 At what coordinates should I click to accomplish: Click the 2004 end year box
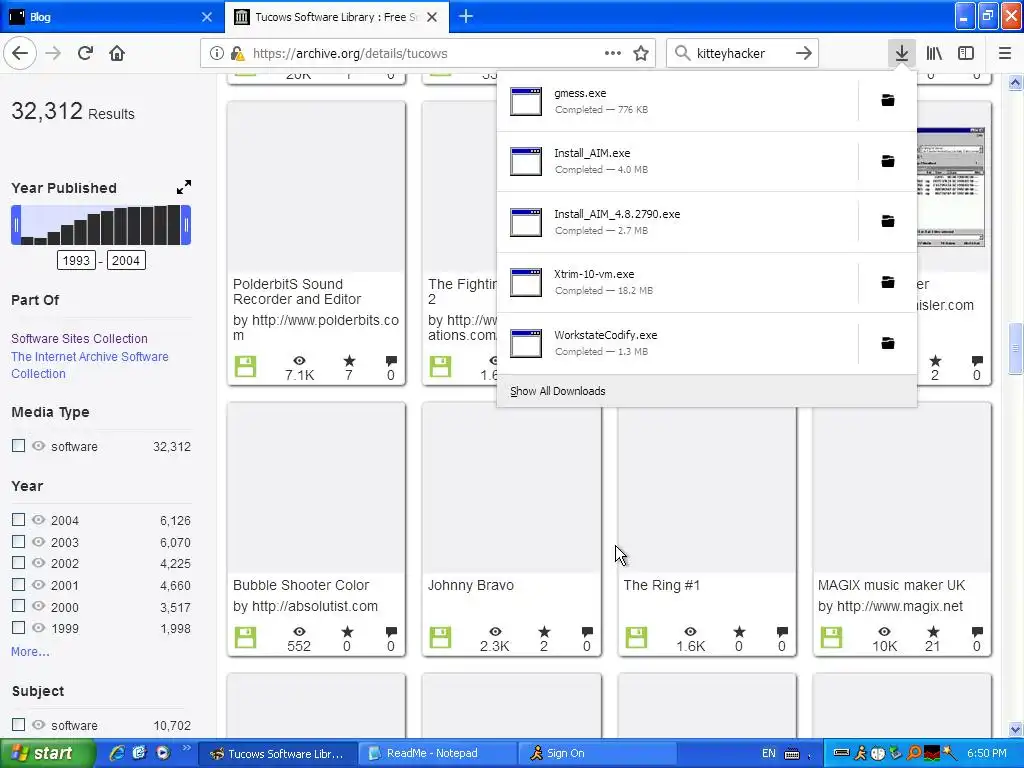pyautogui.click(x=126, y=261)
